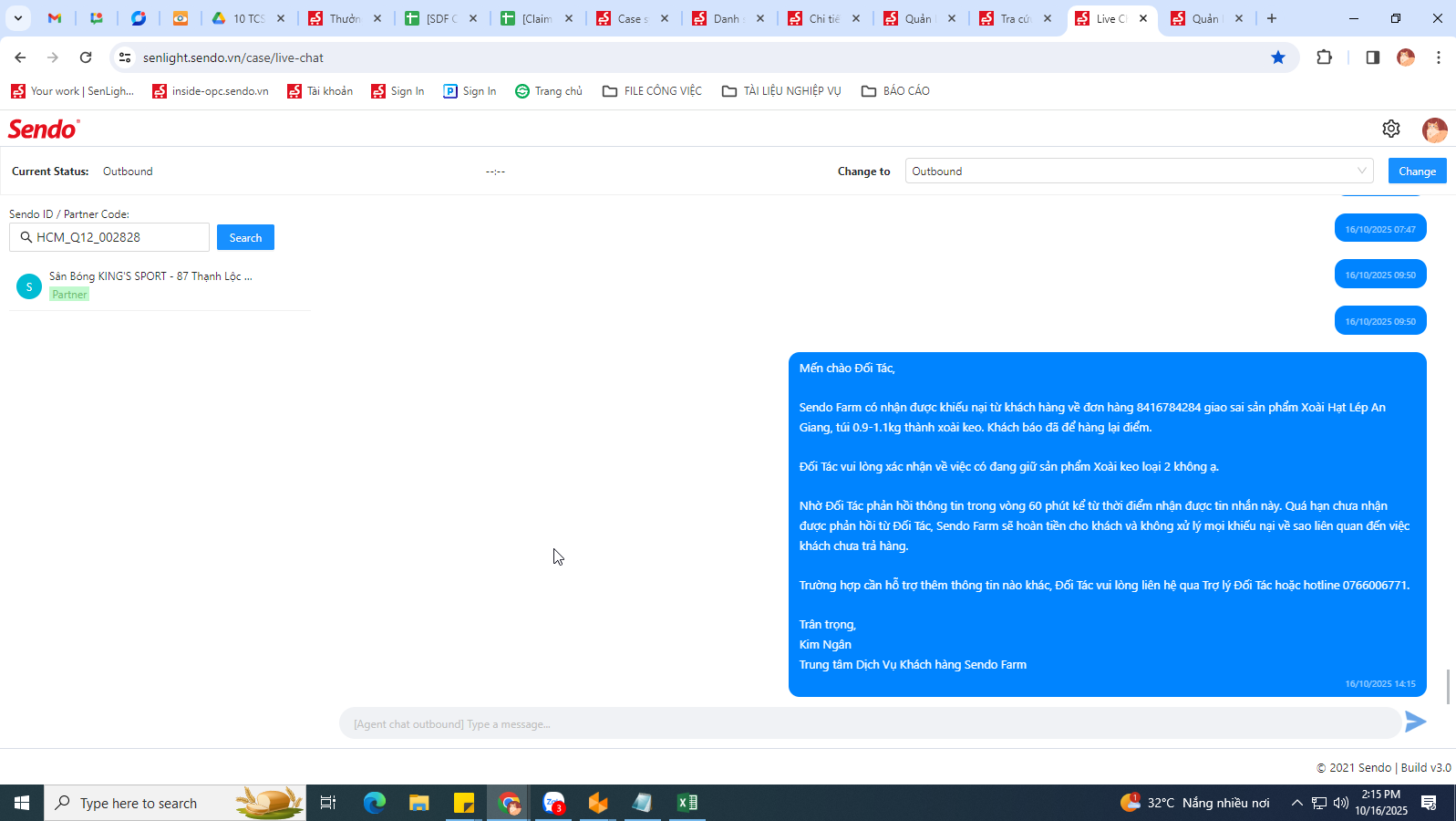
Task: Launch Microsoft Edge from taskbar
Action: coord(375,803)
